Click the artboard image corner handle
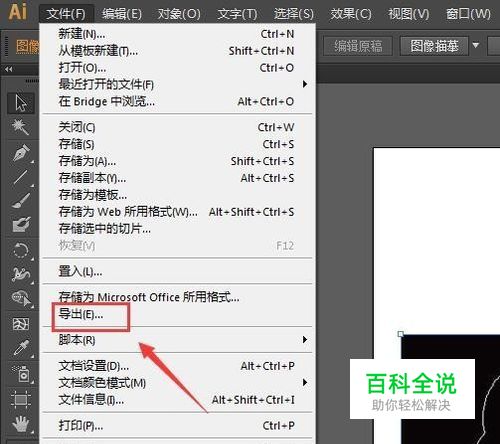Image resolution: width=500 pixels, height=444 pixels. [x=401, y=334]
